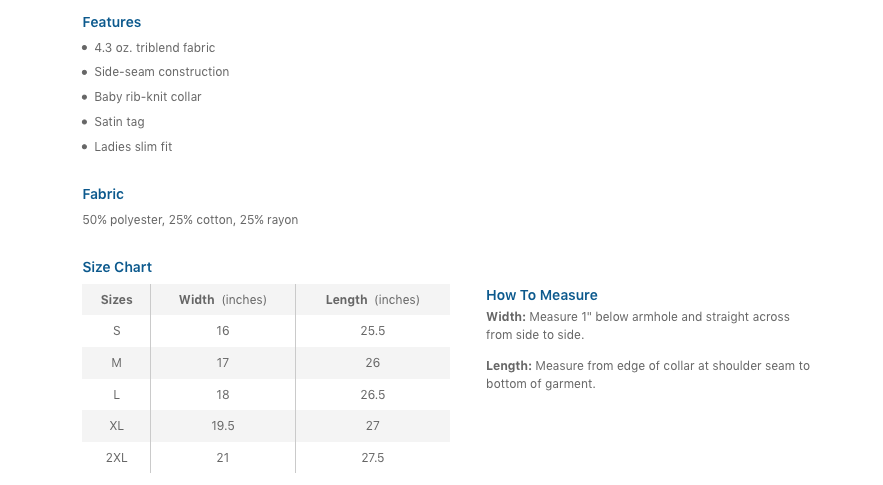
Task: Select the XL row label
Action: click(x=116, y=426)
